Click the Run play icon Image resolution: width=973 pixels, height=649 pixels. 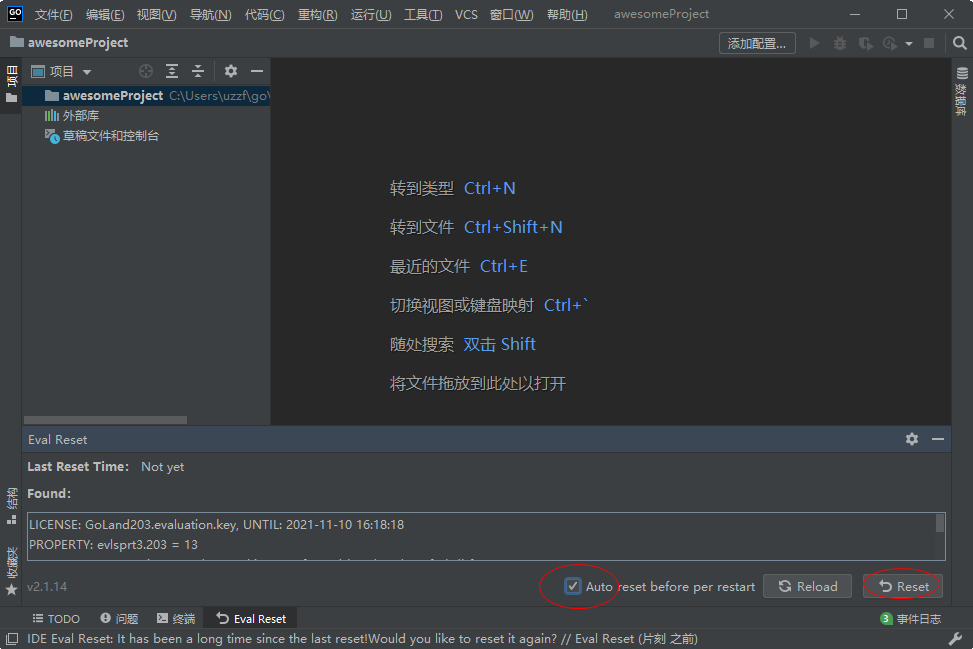click(x=815, y=43)
